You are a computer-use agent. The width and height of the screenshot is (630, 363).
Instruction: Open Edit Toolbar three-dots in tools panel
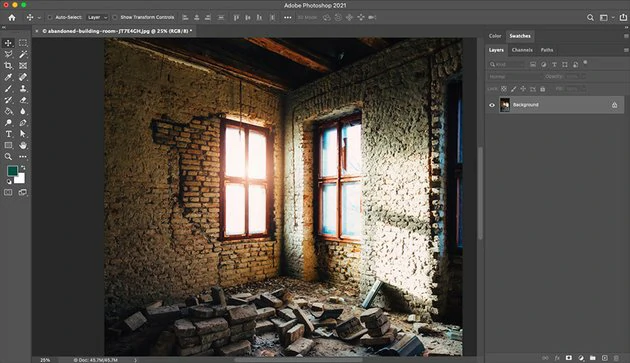pyautogui.click(x=23, y=157)
